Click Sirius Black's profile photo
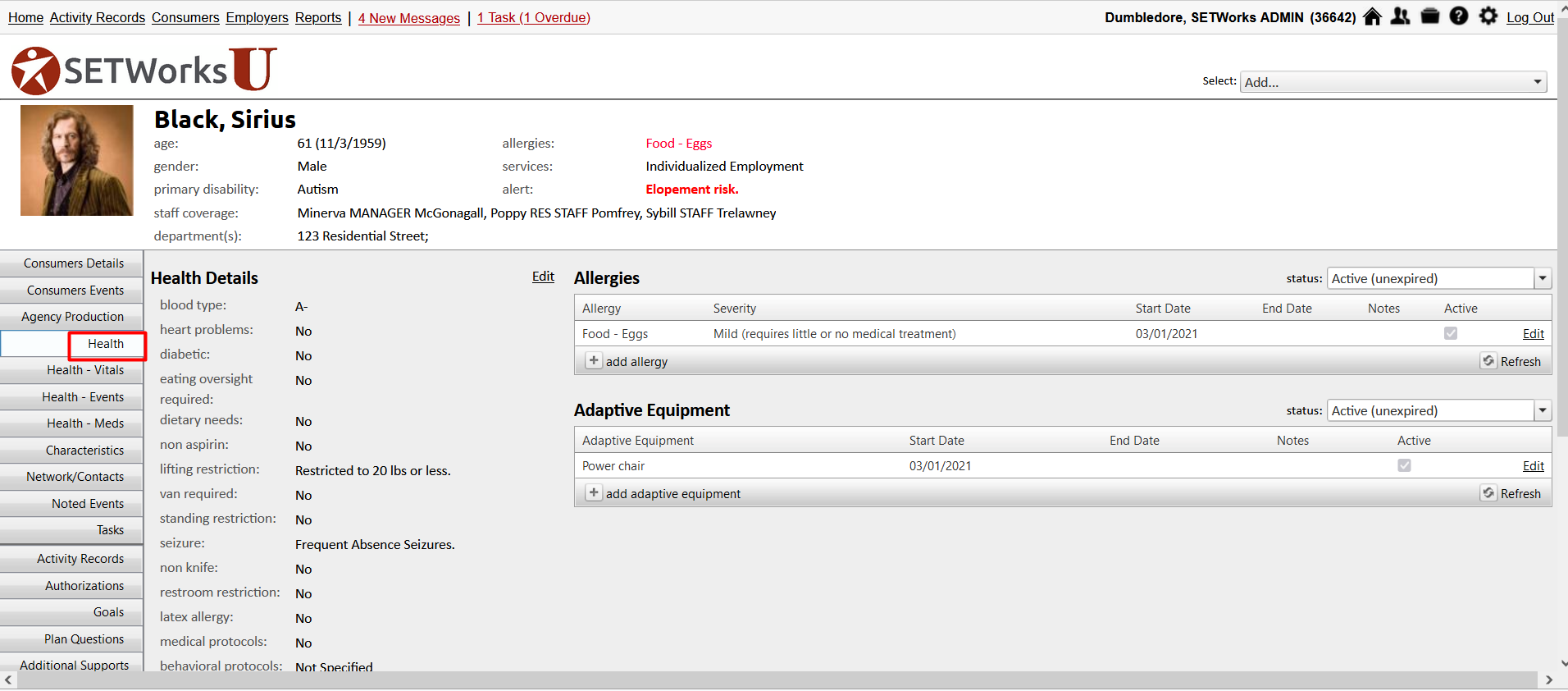 point(76,160)
